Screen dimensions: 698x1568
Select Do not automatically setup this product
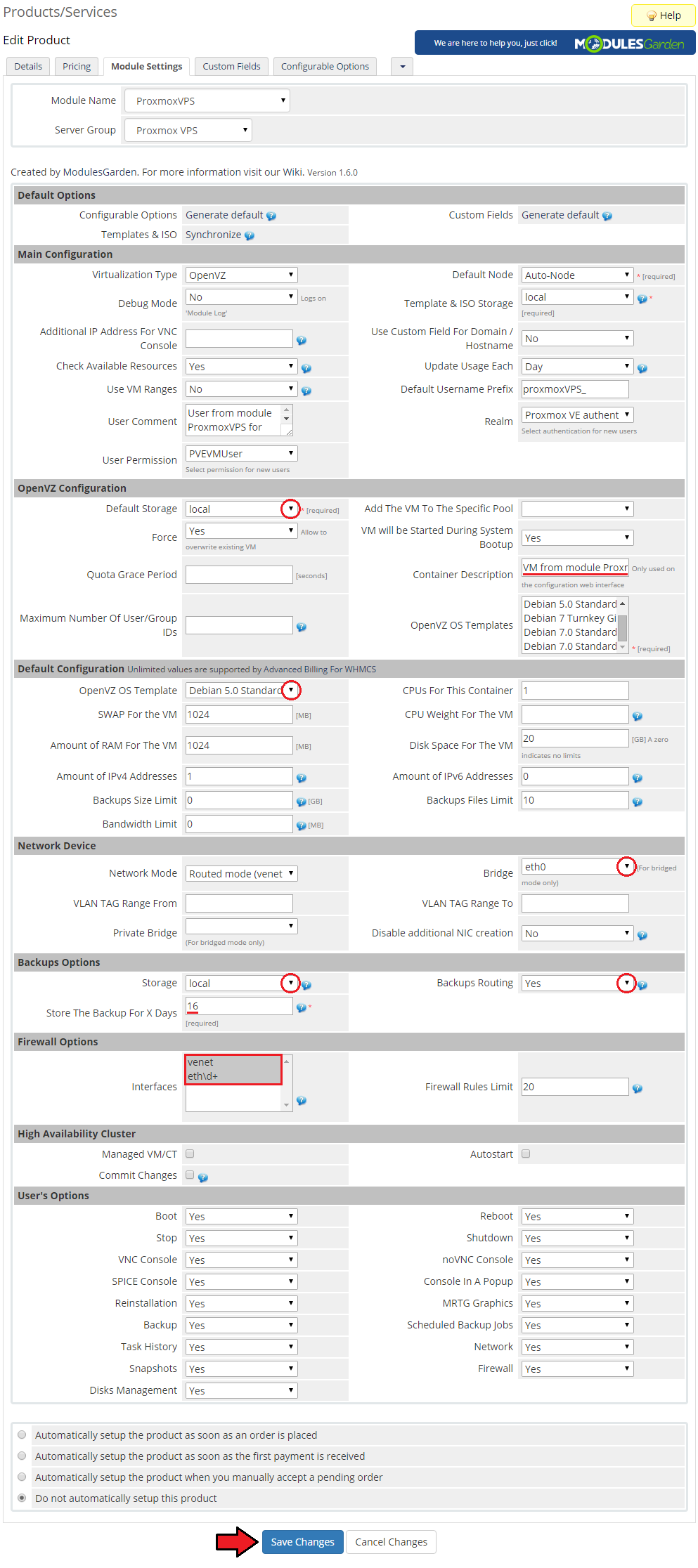(22, 1498)
